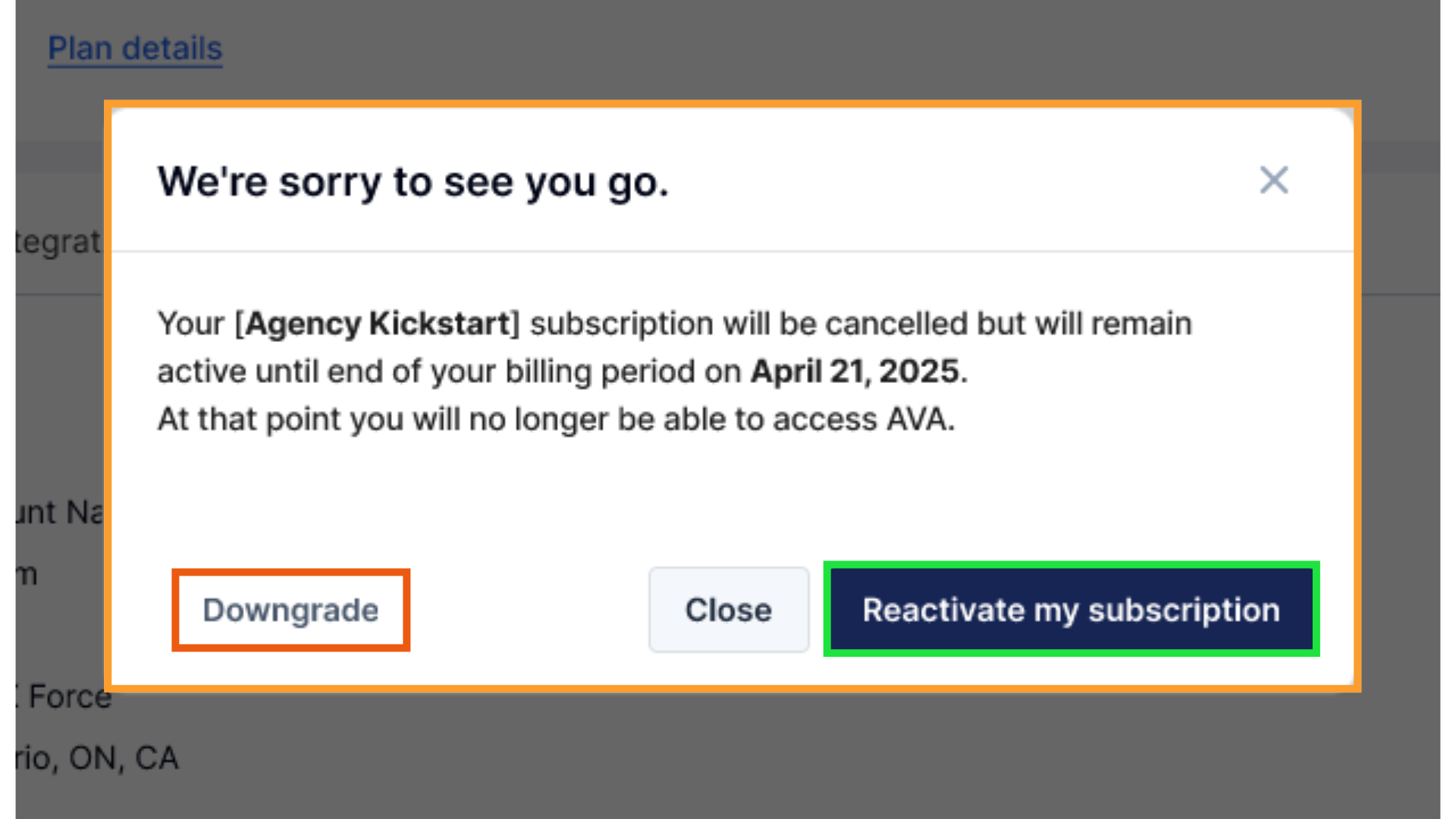
Task: Click the bold Agency Kickstart plan name
Action: (377, 322)
